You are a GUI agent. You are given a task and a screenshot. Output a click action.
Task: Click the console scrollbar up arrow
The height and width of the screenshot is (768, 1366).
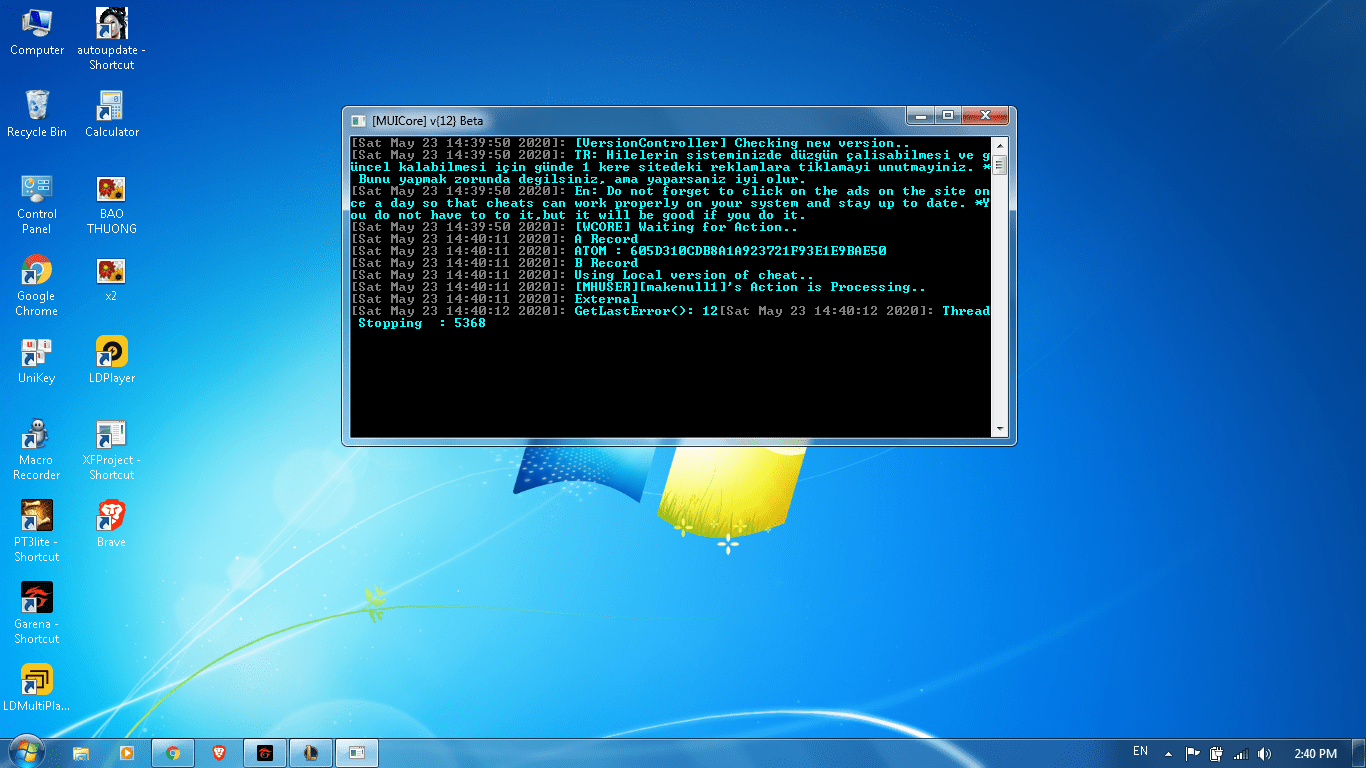pyautogui.click(x=999, y=145)
